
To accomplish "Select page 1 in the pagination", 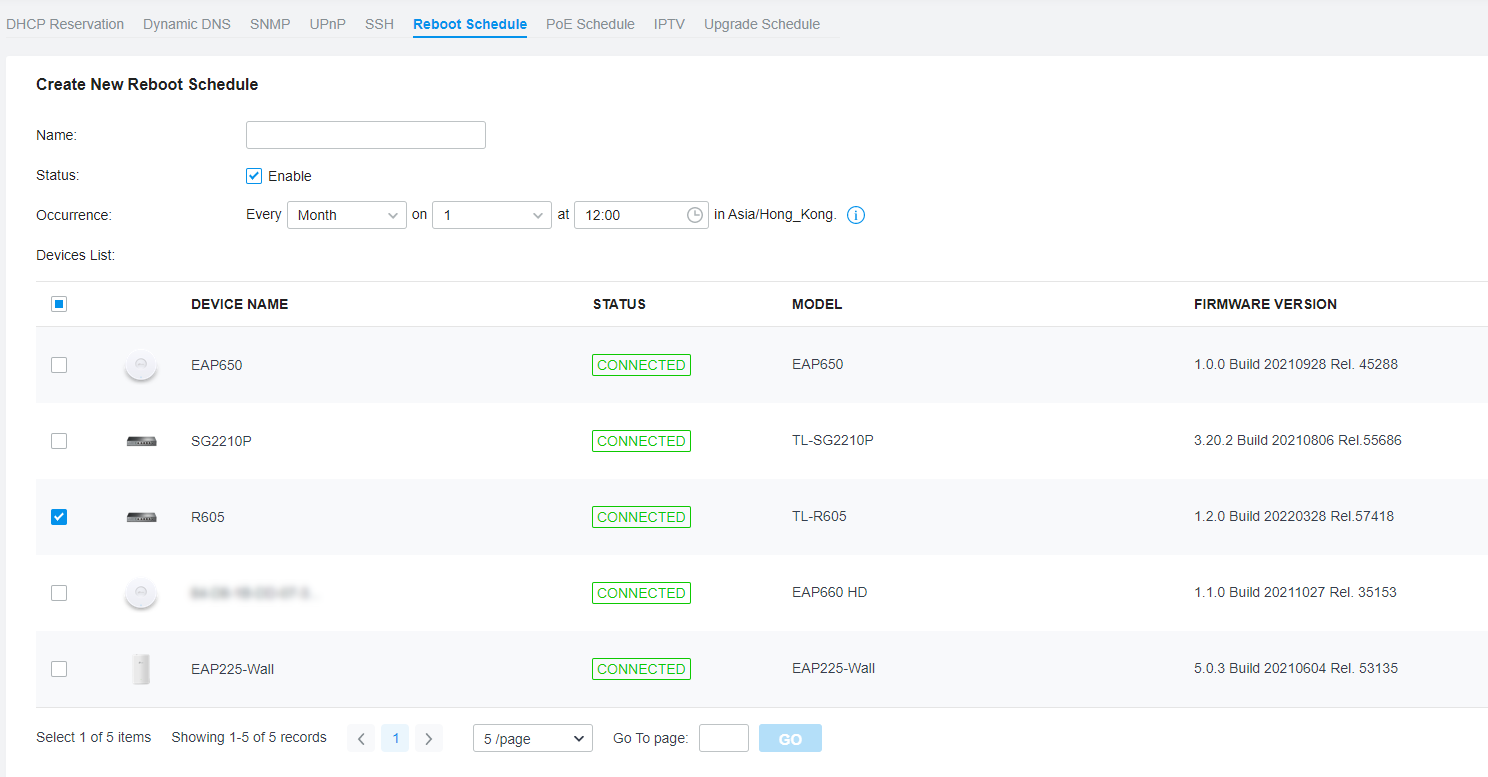I will 395,737.
